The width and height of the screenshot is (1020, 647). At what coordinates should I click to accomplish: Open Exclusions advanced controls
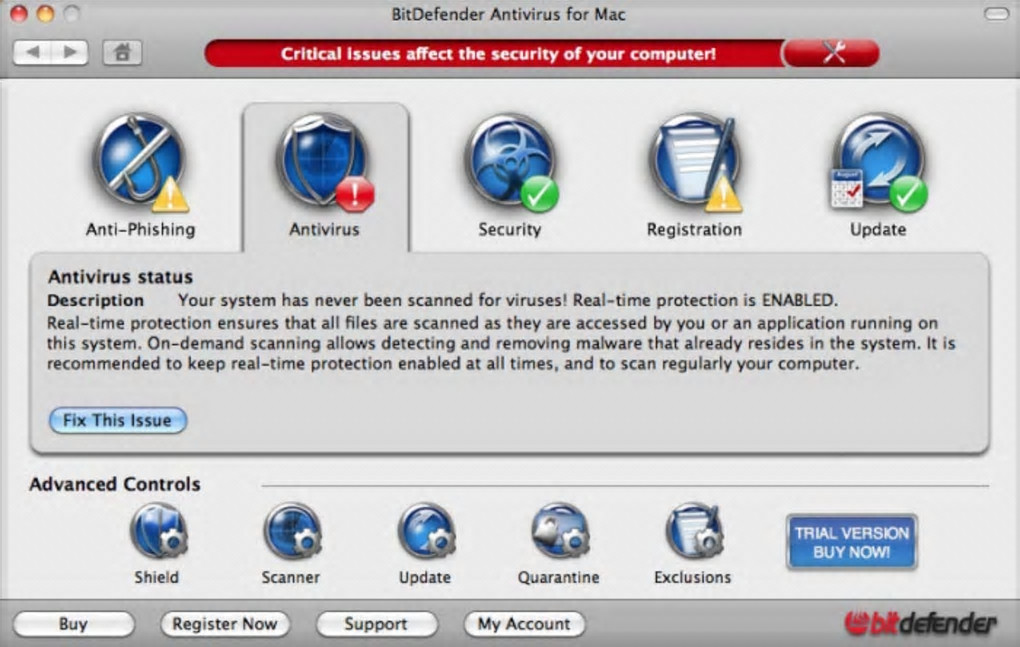point(694,531)
